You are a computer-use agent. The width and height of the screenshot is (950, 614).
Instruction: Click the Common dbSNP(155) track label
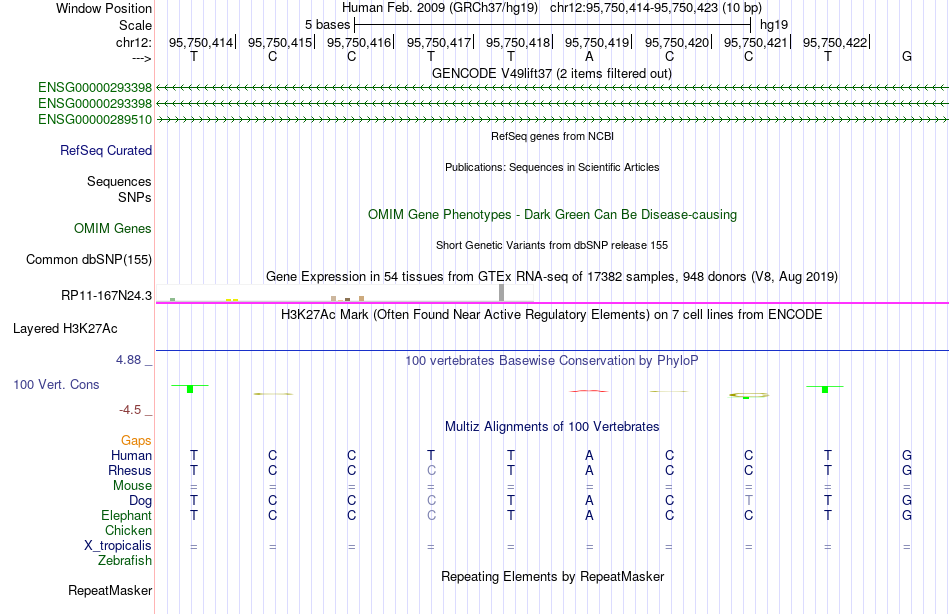89,259
